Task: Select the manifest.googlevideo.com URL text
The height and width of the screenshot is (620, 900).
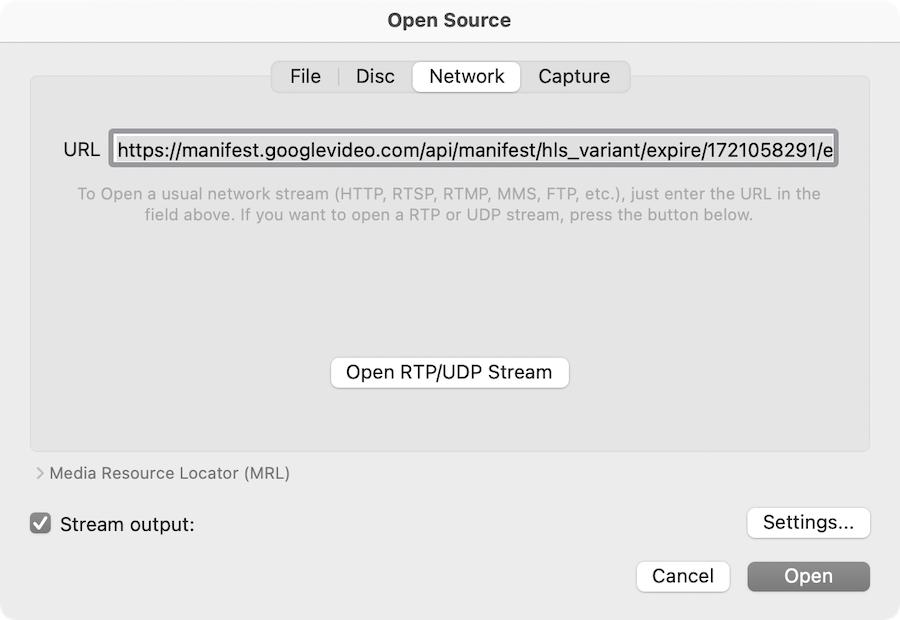Action: pyautogui.click(x=475, y=148)
